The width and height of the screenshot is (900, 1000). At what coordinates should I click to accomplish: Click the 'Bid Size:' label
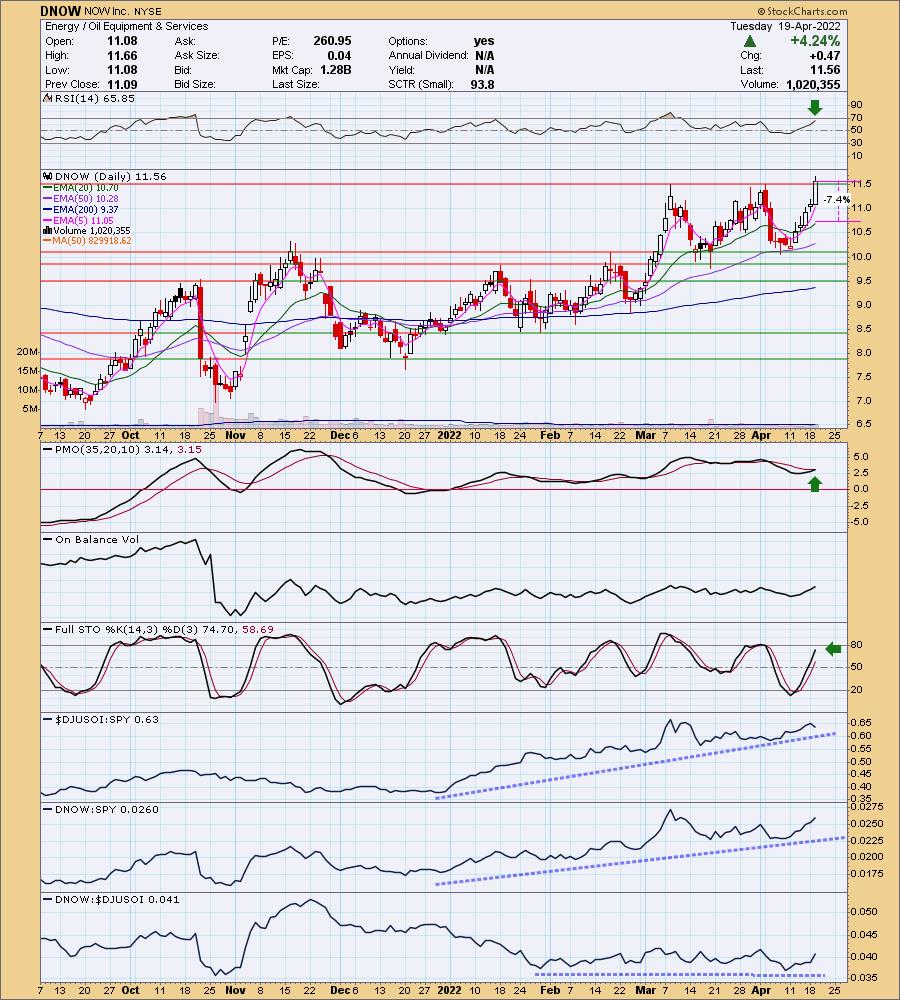click(x=195, y=84)
